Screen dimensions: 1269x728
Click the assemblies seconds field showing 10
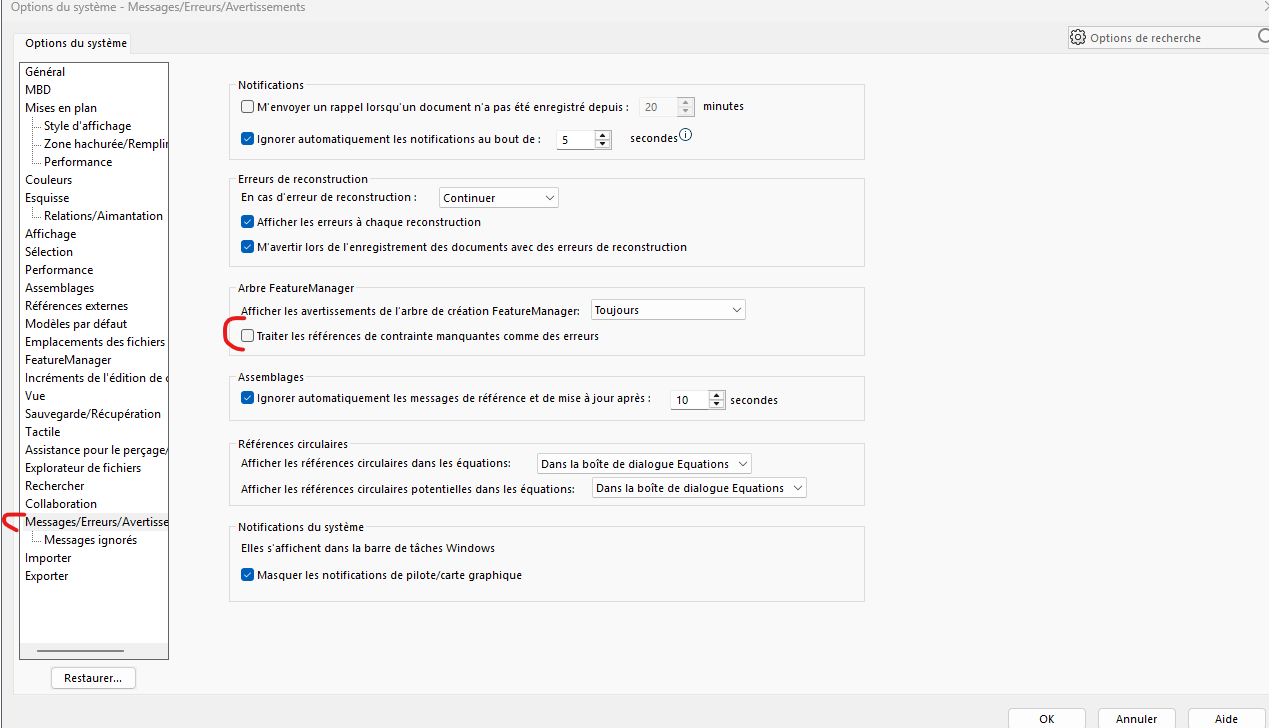pyautogui.click(x=689, y=399)
